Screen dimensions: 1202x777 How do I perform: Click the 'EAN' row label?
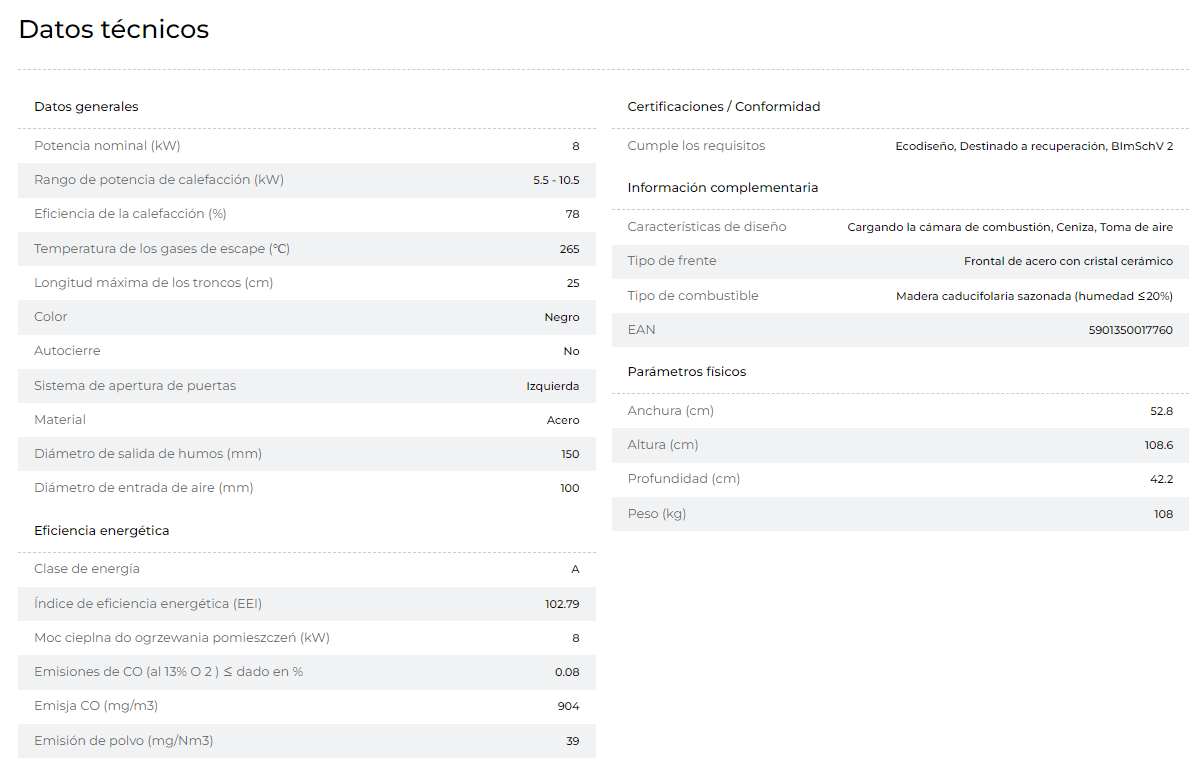[642, 330]
